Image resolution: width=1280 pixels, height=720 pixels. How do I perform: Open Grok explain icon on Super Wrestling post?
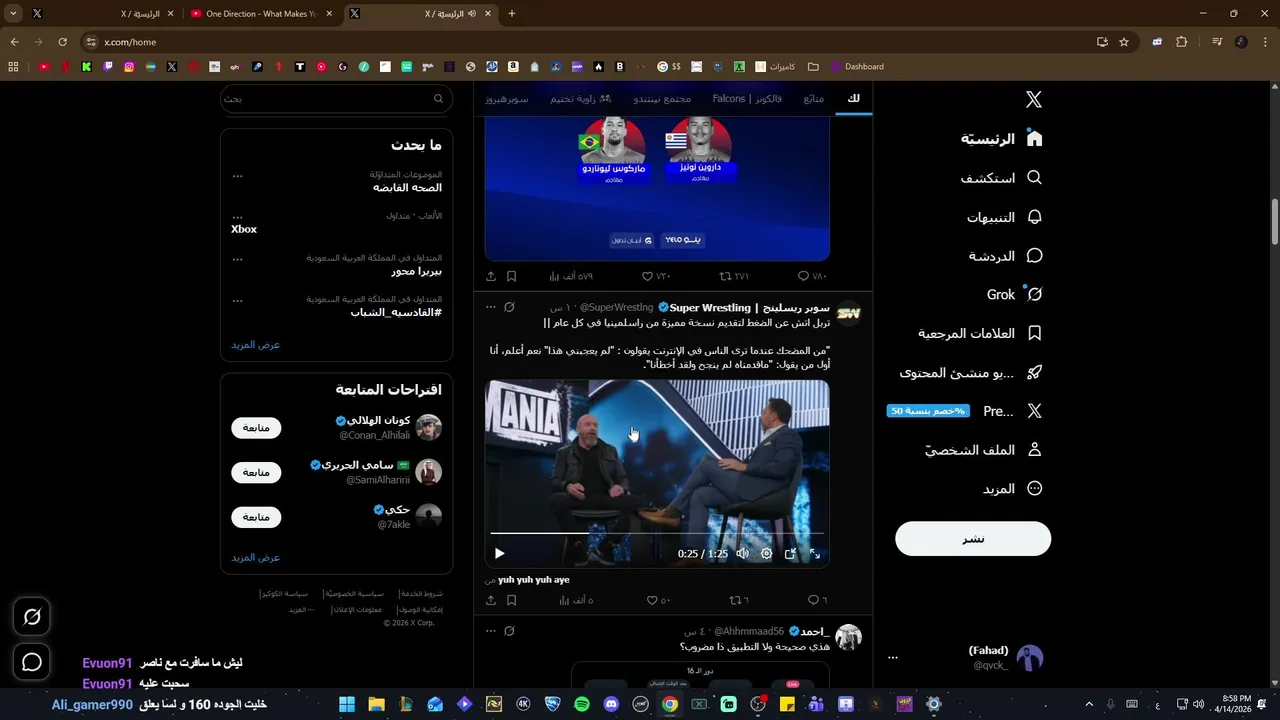[509, 307]
